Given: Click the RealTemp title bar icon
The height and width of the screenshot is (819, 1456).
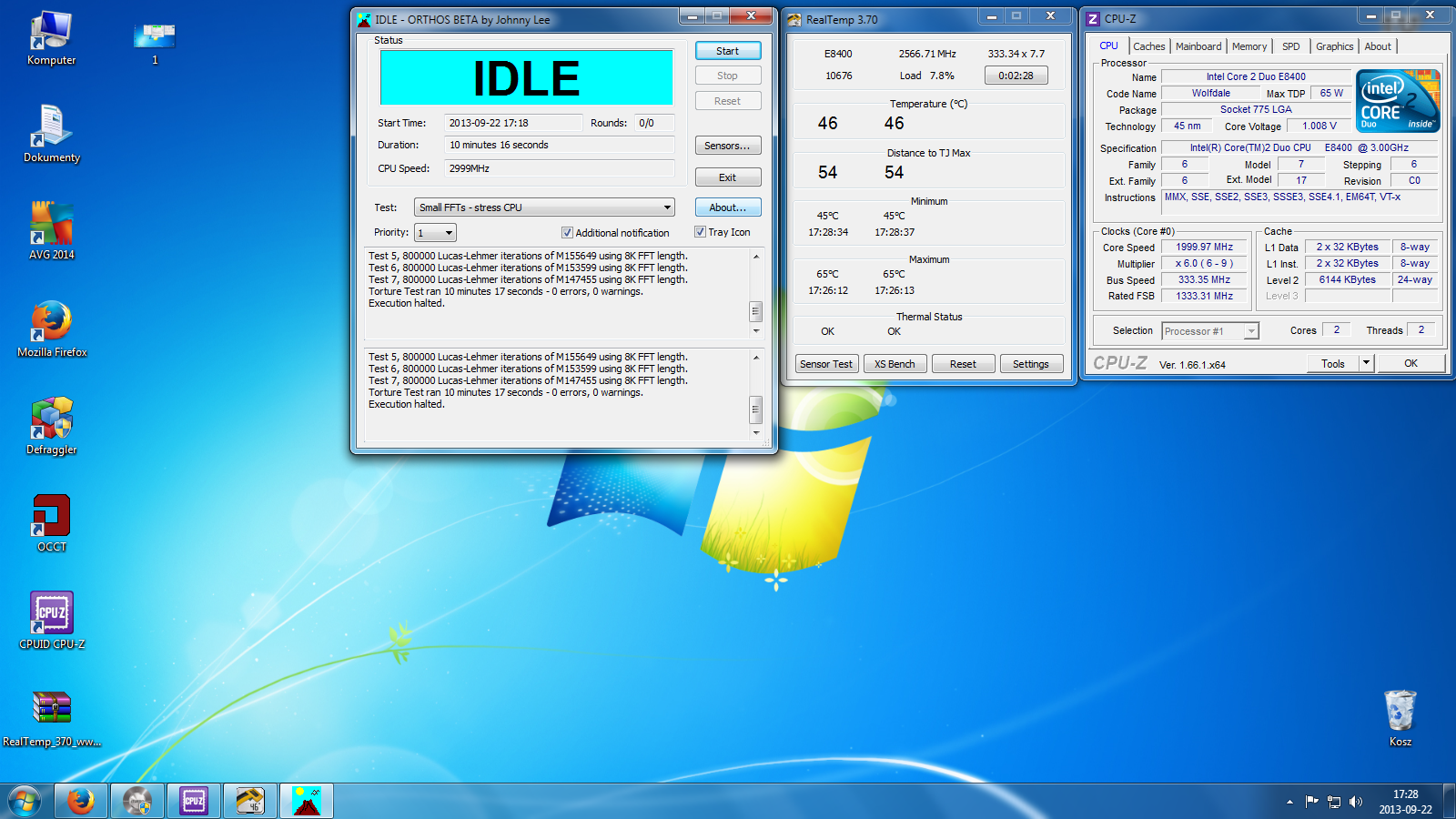Looking at the screenshot, I should coord(794,19).
